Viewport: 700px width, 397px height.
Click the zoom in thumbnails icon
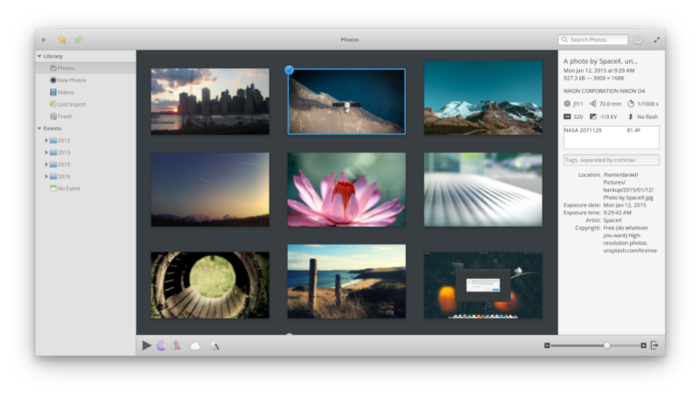point(643,345)
